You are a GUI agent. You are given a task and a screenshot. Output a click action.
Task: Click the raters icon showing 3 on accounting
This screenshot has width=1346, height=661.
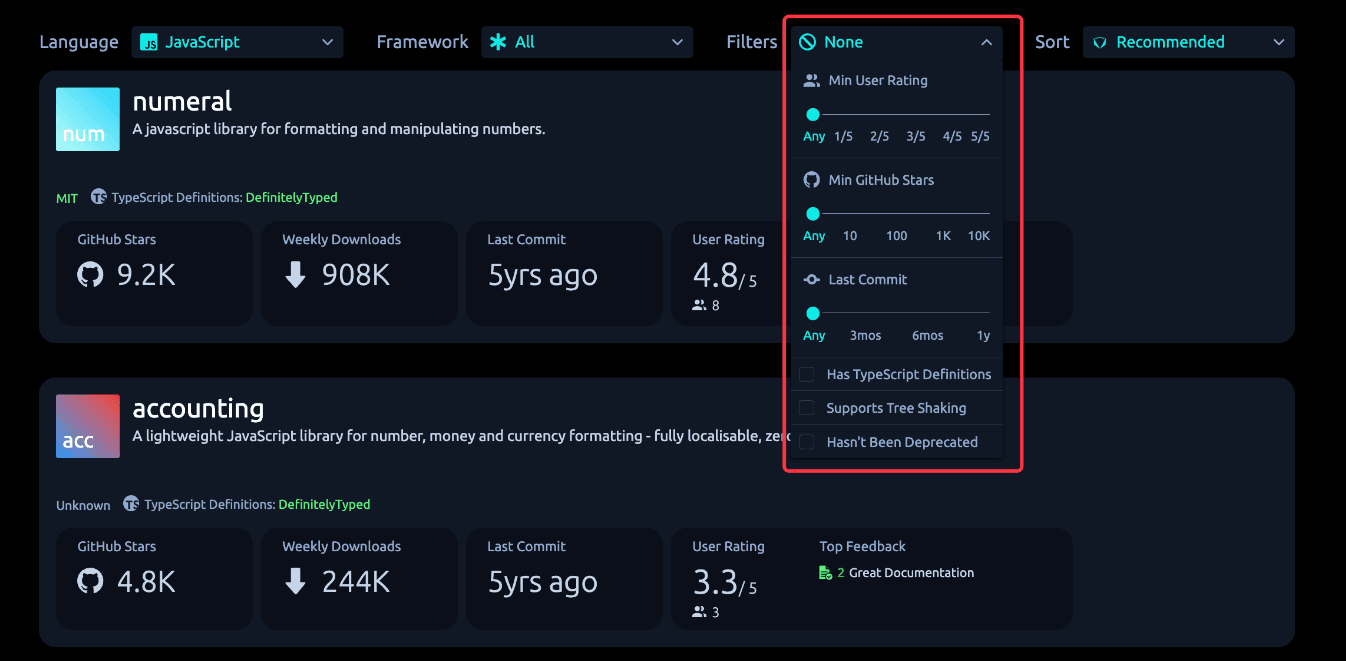(x=699, y=612)
